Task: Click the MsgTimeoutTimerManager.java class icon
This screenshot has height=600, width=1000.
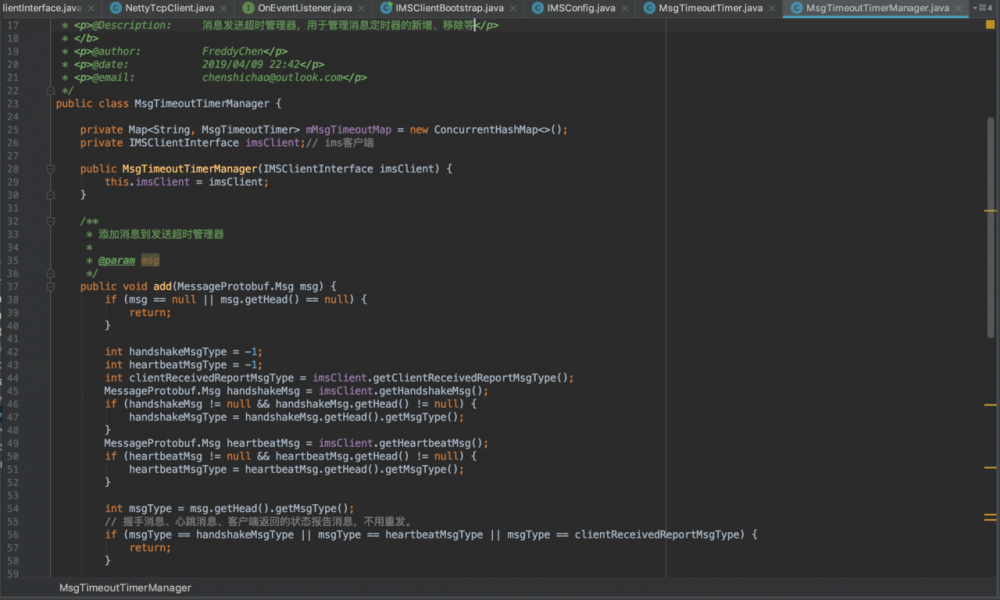Action: click(x=796, y=8)
